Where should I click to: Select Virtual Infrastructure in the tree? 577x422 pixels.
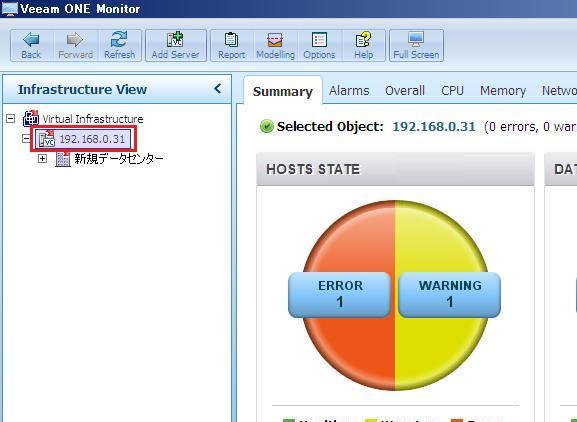pyautogui.click(x=93, y=119)
